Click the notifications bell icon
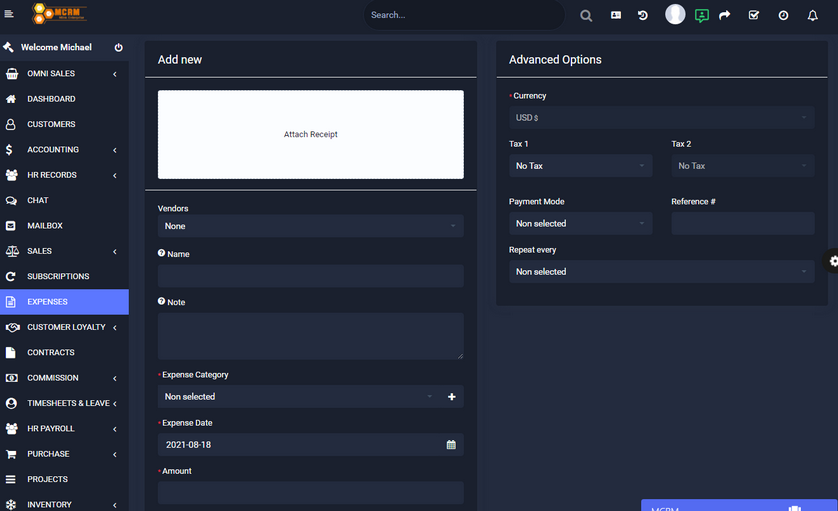The height and width of the screenshot is (511, 838). [x=812, y=15]
